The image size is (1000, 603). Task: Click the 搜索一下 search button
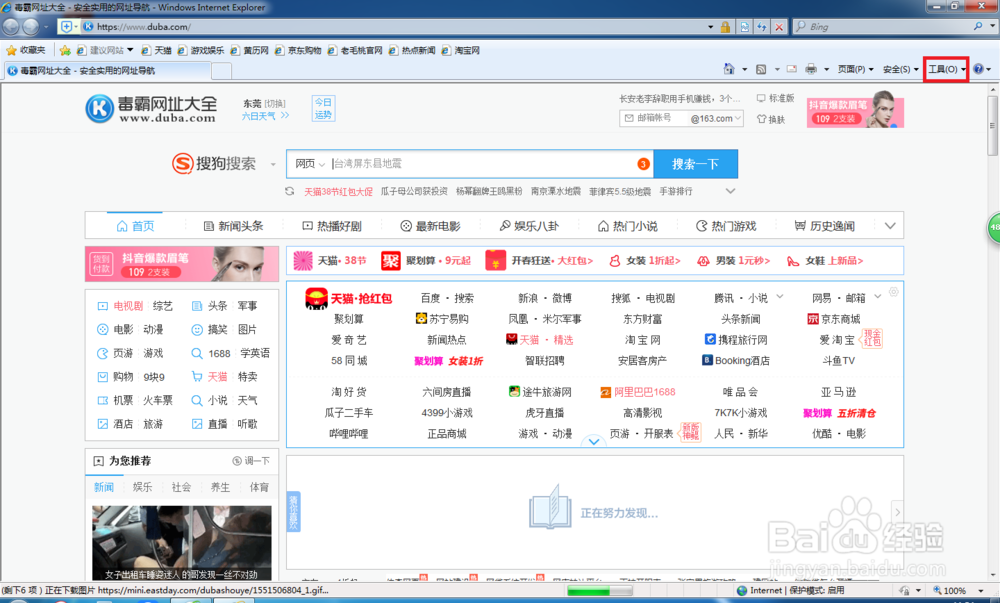tap(695, 163)
